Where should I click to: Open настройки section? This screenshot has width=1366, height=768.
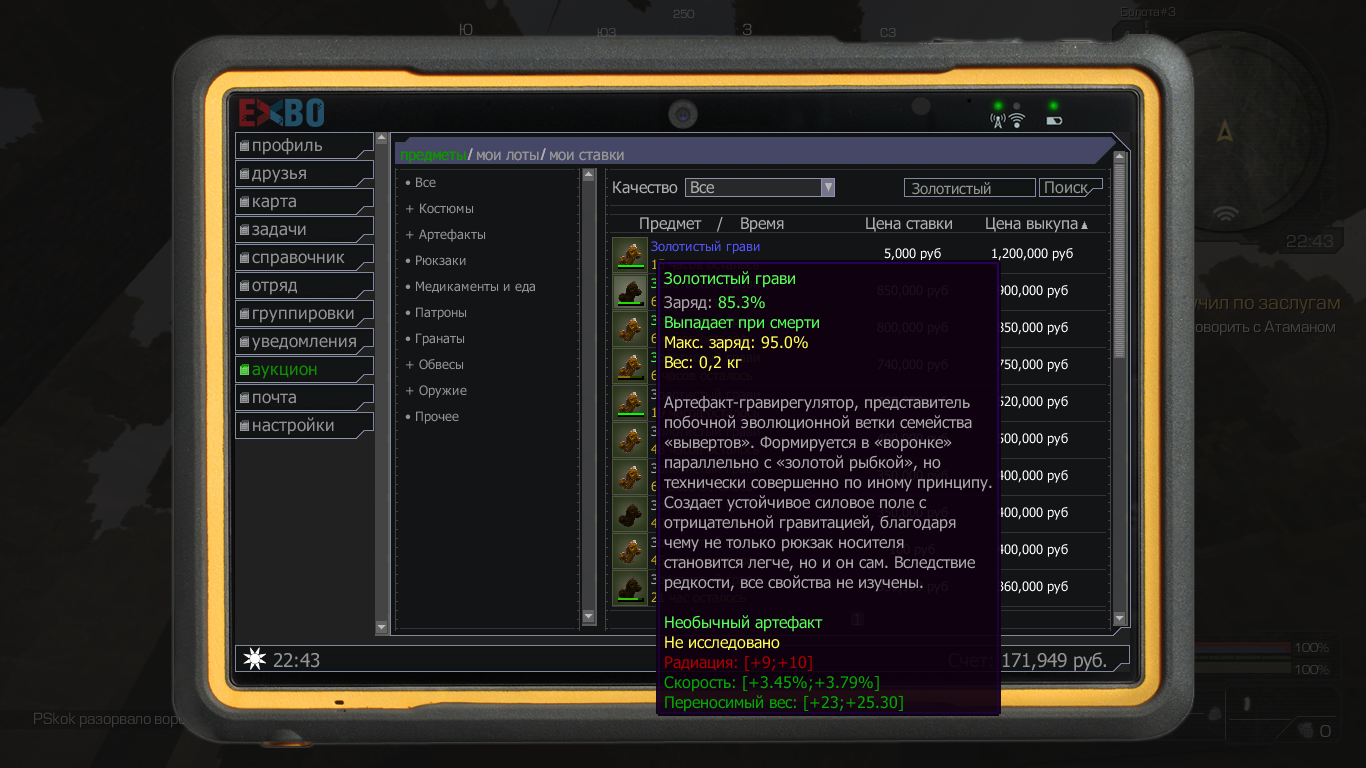[304, 425]
